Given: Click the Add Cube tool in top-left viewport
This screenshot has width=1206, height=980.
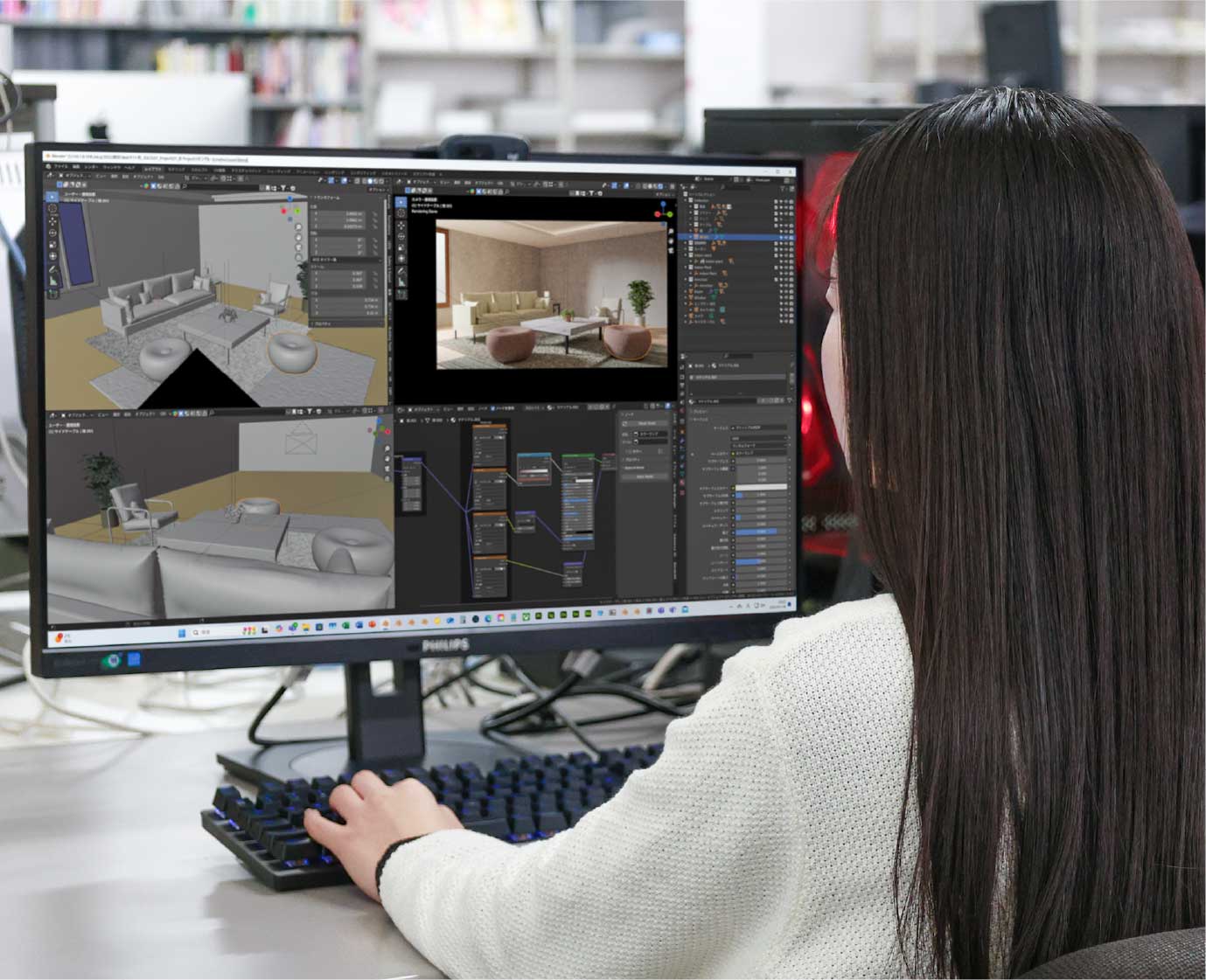Looking at the screenshot, I should [x=52, y=292].
